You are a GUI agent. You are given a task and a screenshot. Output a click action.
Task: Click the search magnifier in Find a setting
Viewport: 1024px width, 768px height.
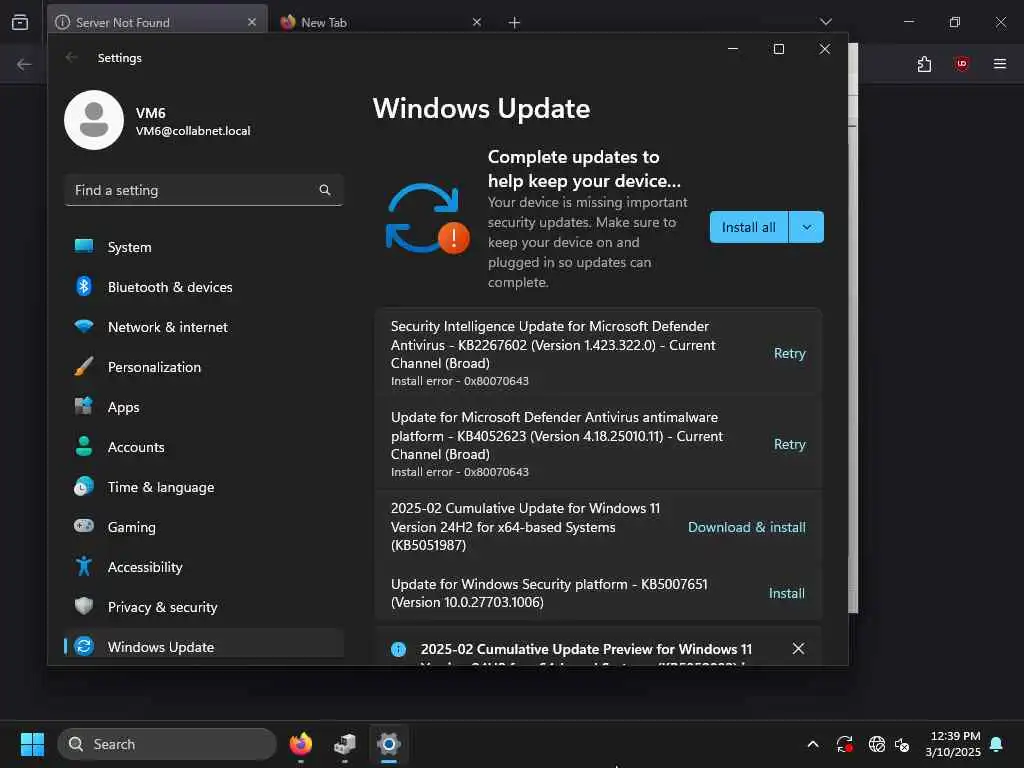pyautogui.click(x=325, y=190)
